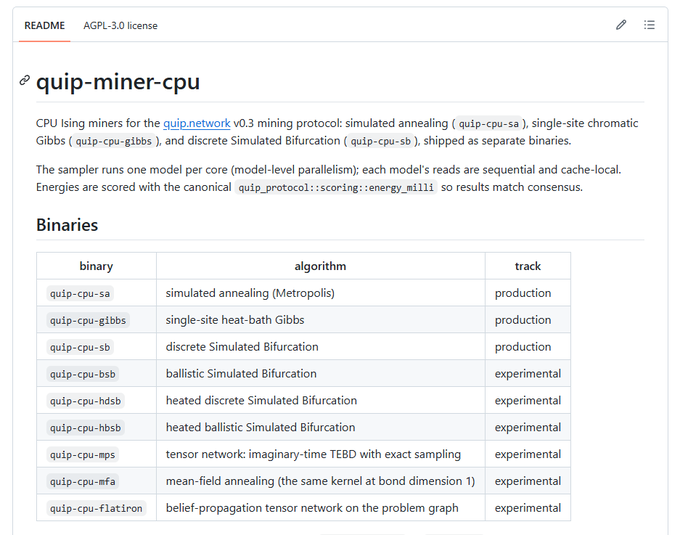Click quip_protocol::scoring::energy_milli inline code

[x=336, y=187]
